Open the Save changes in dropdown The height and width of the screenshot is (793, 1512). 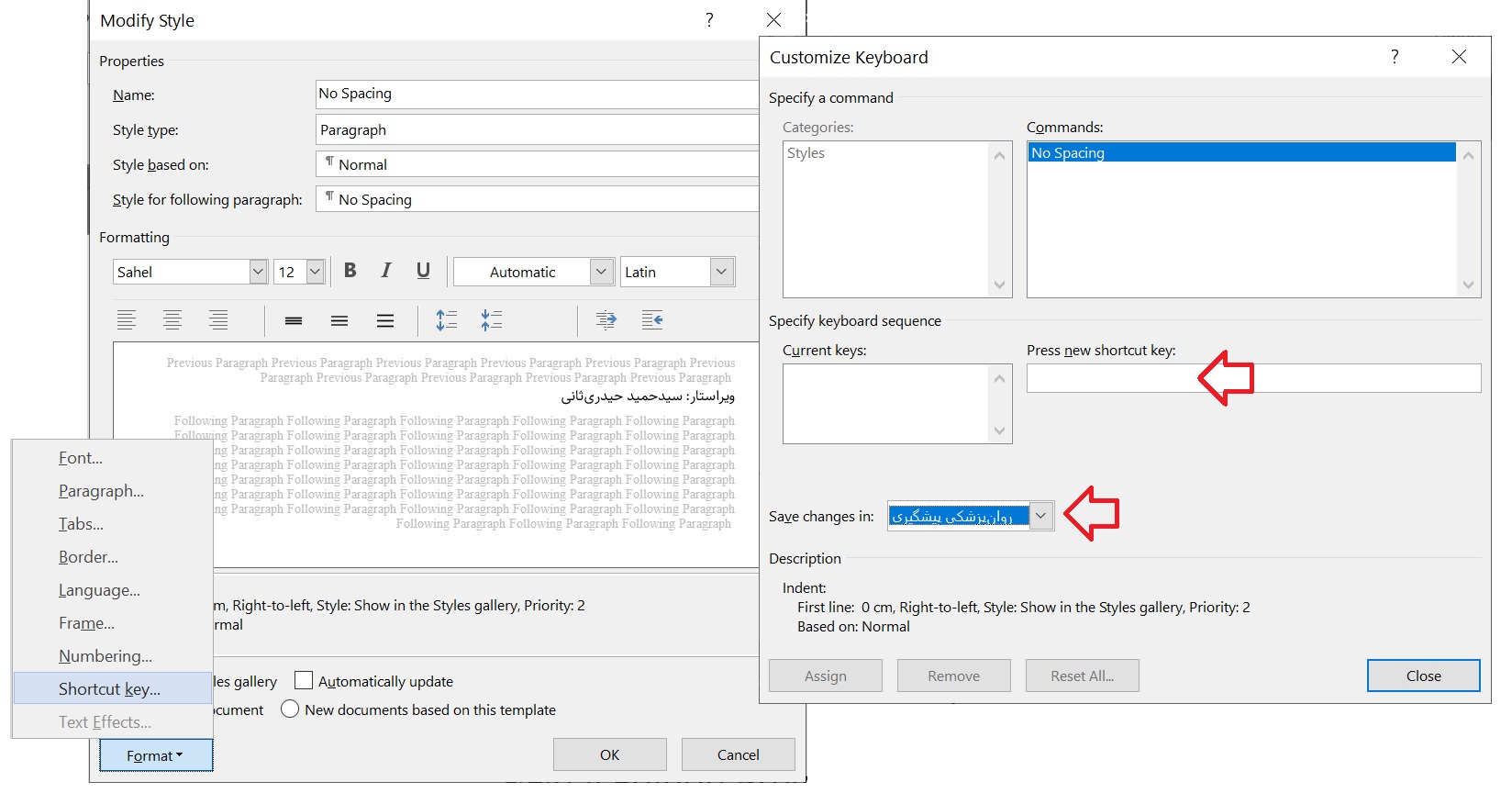pyautogui.click(x=1040, y=516)
